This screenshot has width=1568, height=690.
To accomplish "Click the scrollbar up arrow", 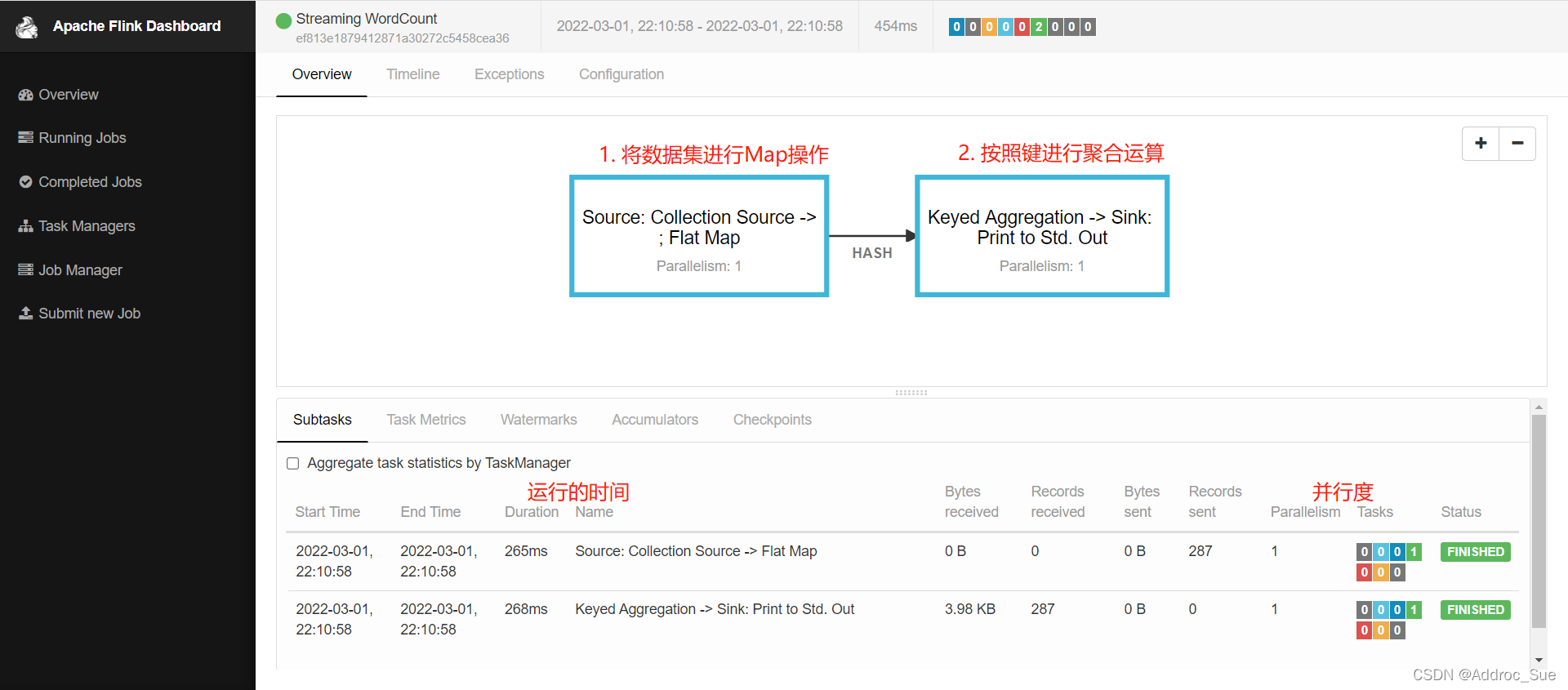I will click(x=1539, y=407).
